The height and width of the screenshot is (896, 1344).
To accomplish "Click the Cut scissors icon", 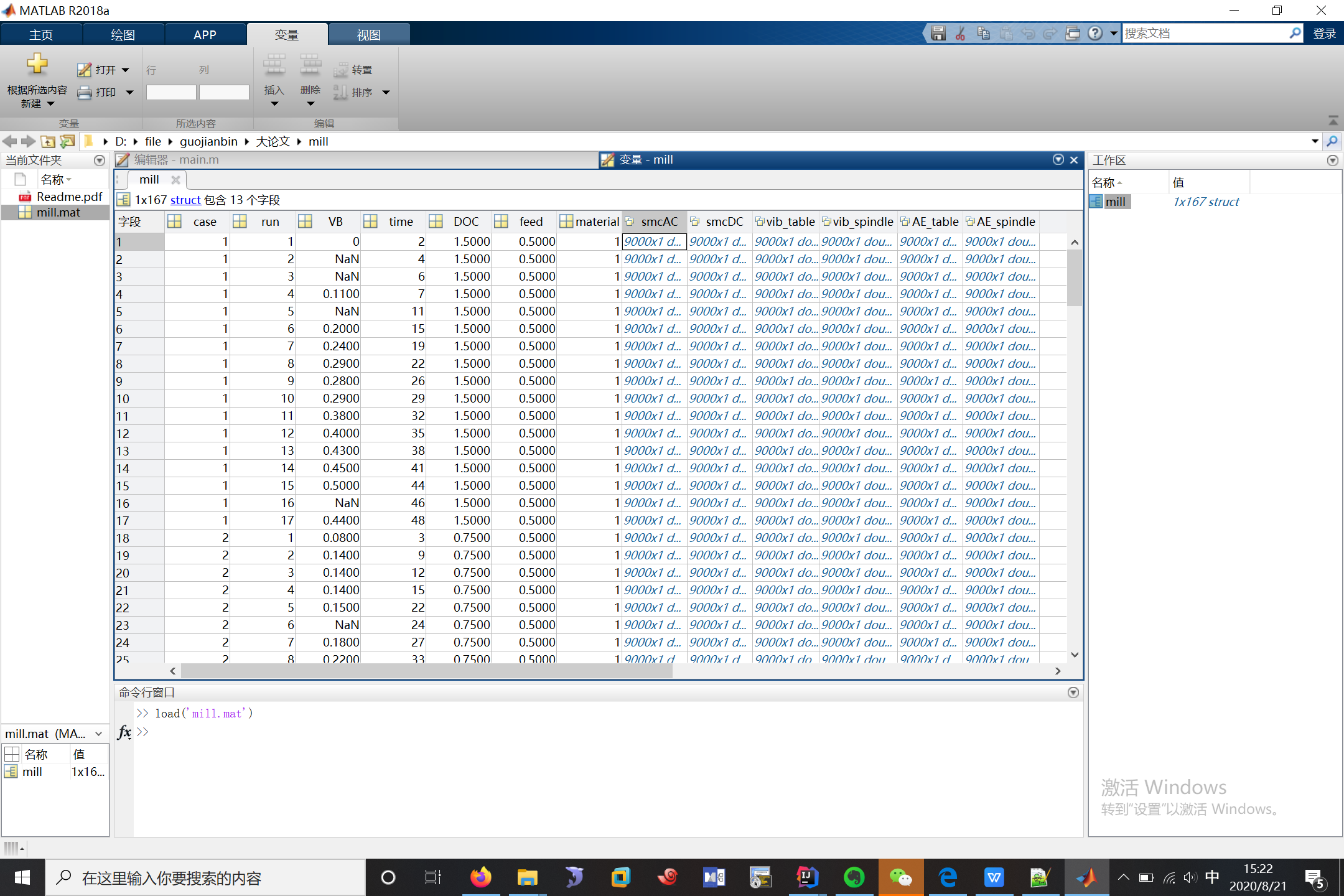I will coord(960,34).
